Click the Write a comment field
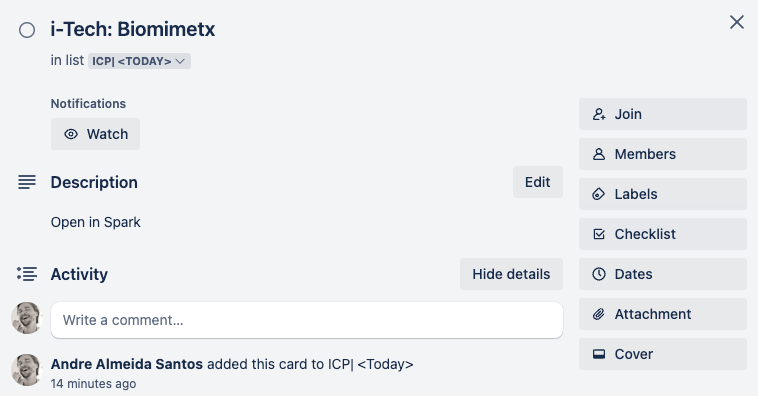758x396 pixels. [306, 320]
